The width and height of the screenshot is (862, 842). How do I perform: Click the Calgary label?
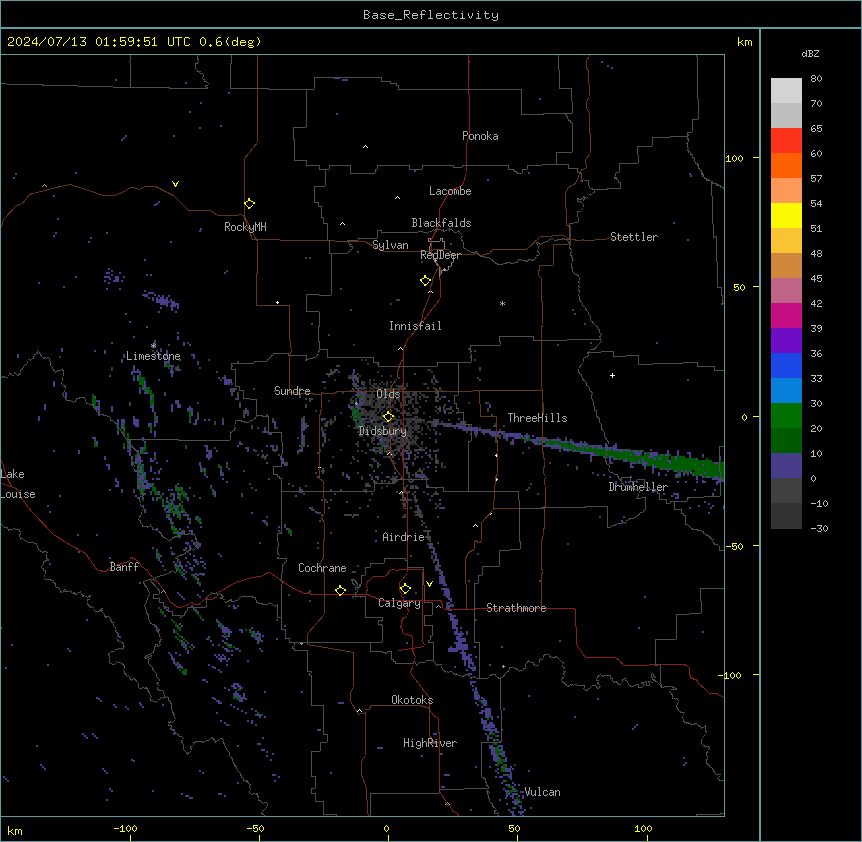(400, 603)
